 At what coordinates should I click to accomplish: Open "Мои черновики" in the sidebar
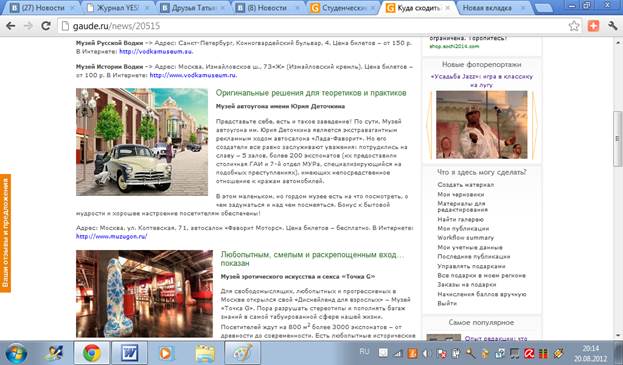pos(460,195)
